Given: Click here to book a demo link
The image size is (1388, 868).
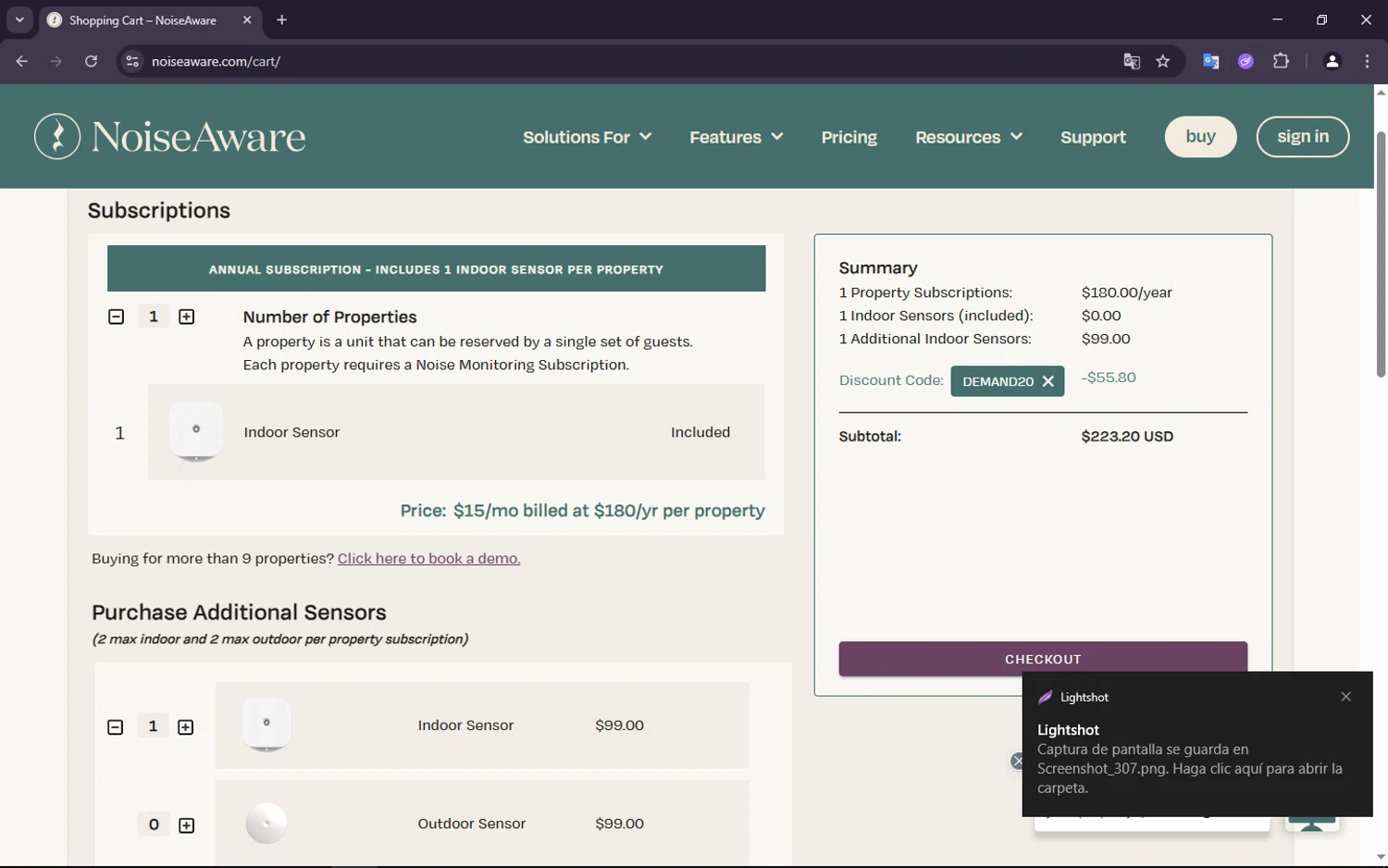Looking at the screenshot, I should click(428, 558).
